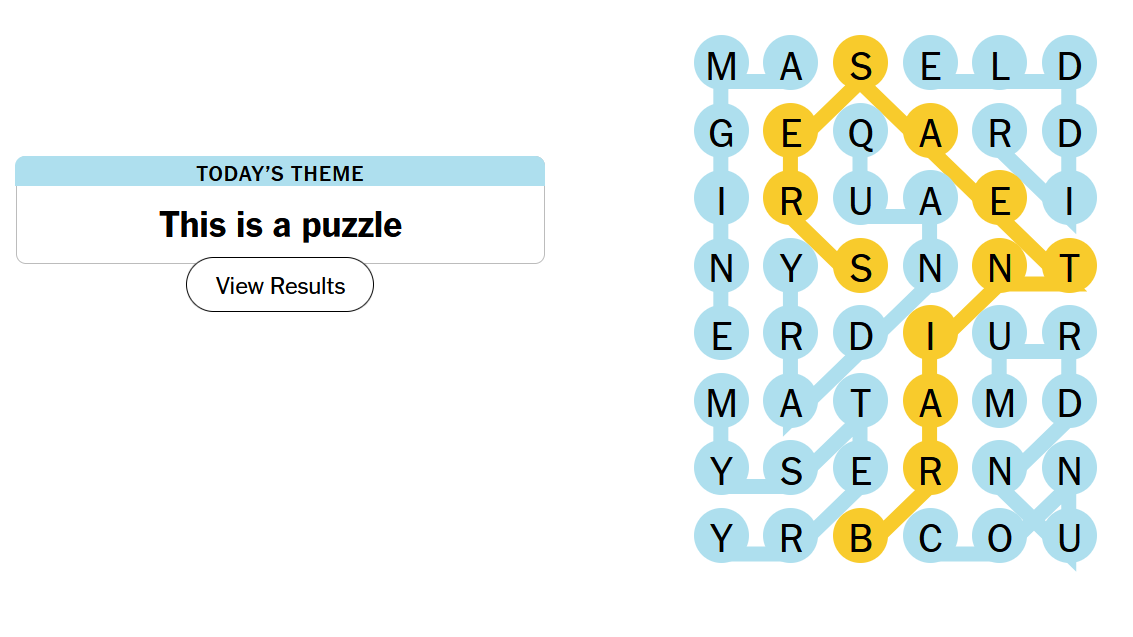This screenshot has height=637, width=1133.
Task: Click the Today's Theme header bar
Action: [280, 173]
